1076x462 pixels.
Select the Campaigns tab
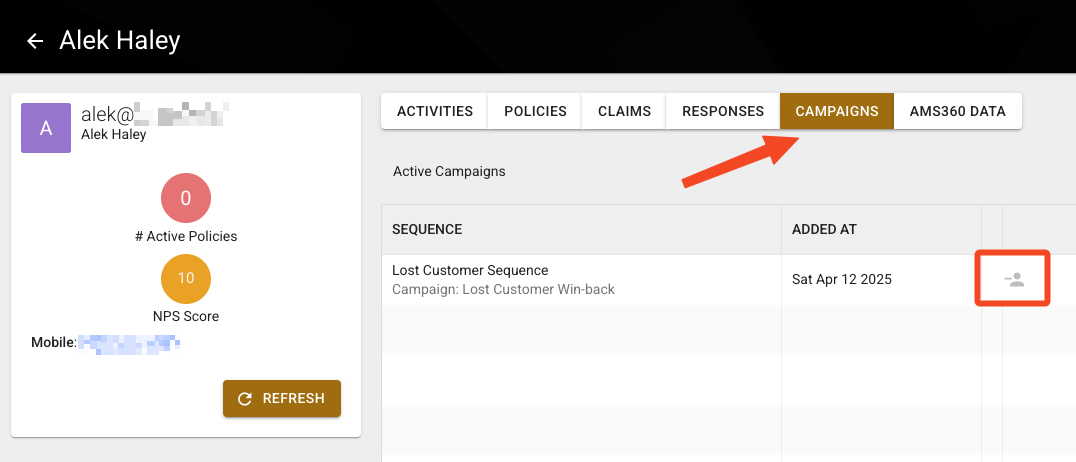pos(836,111)
